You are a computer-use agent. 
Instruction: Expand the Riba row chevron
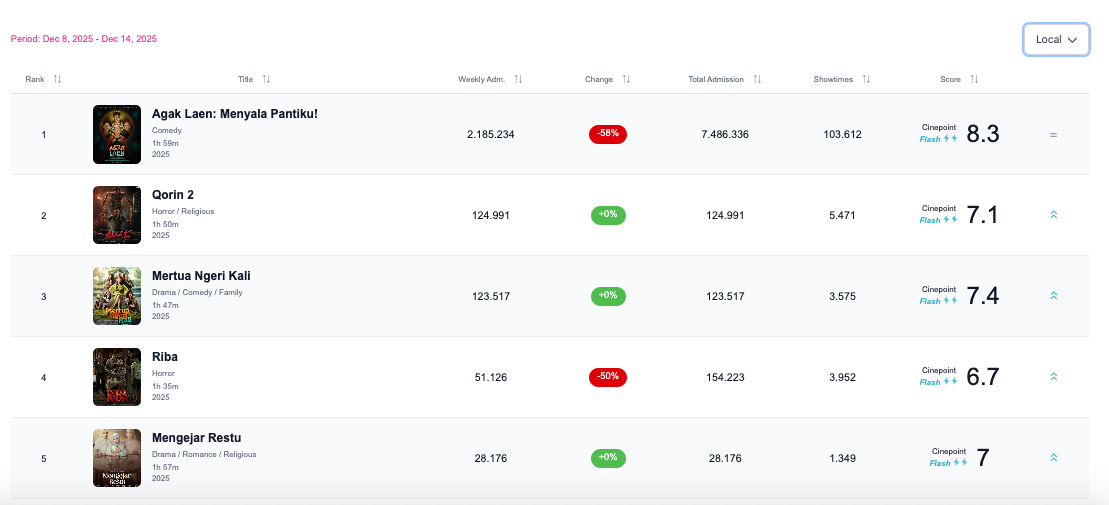pos(1053,377)
